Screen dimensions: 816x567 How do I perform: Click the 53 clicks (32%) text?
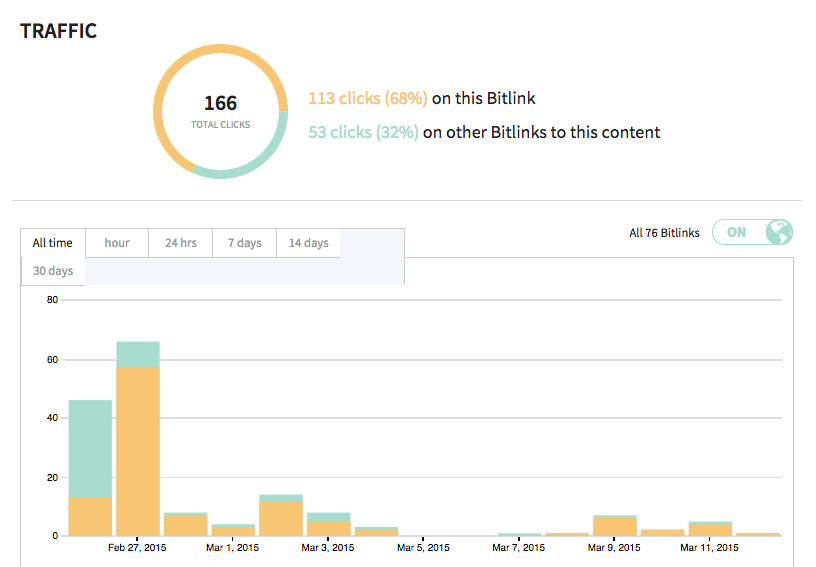tap(363, 133)
